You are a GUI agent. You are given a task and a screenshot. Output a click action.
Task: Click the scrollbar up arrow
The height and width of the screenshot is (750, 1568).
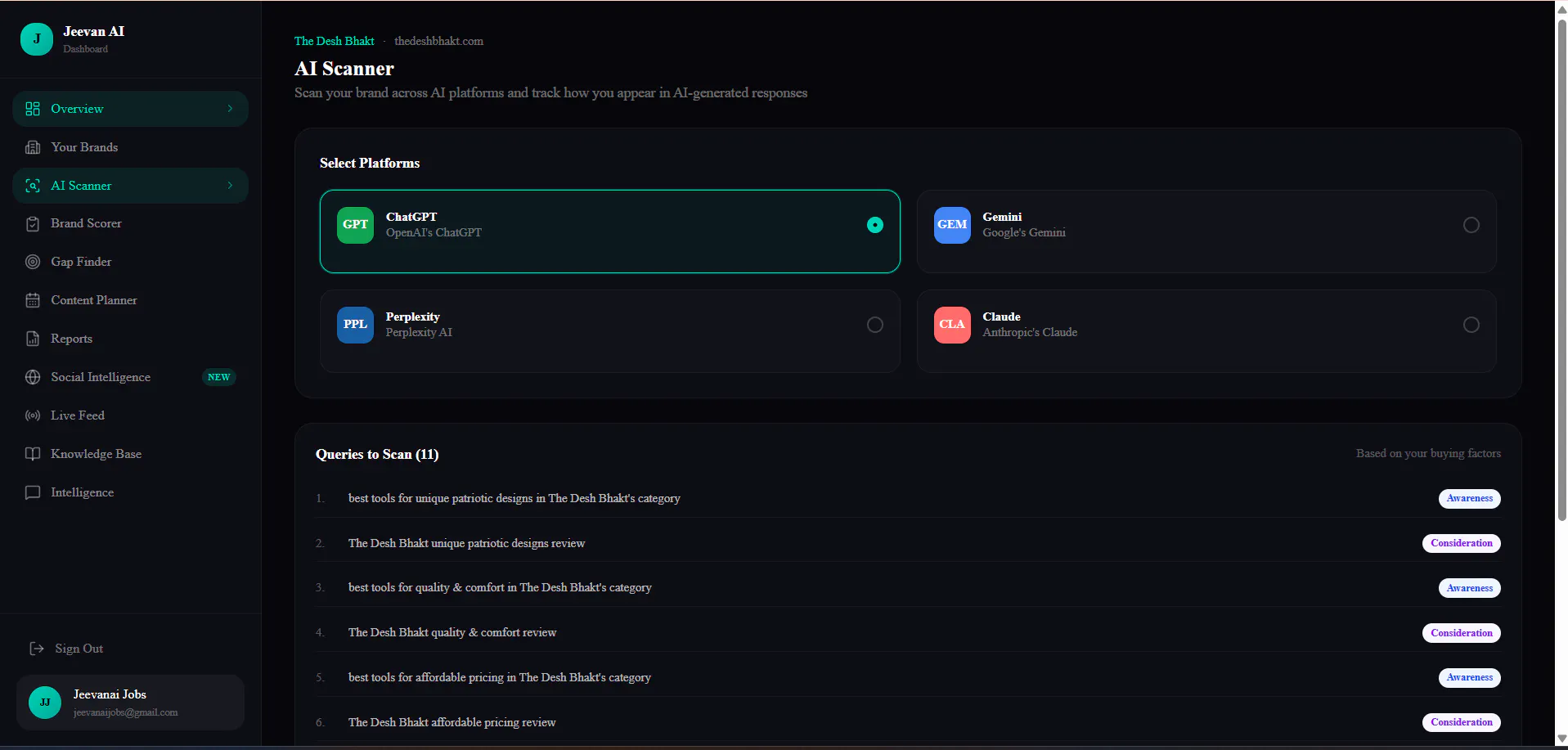pyautogui.click(x=1561, y=9)
